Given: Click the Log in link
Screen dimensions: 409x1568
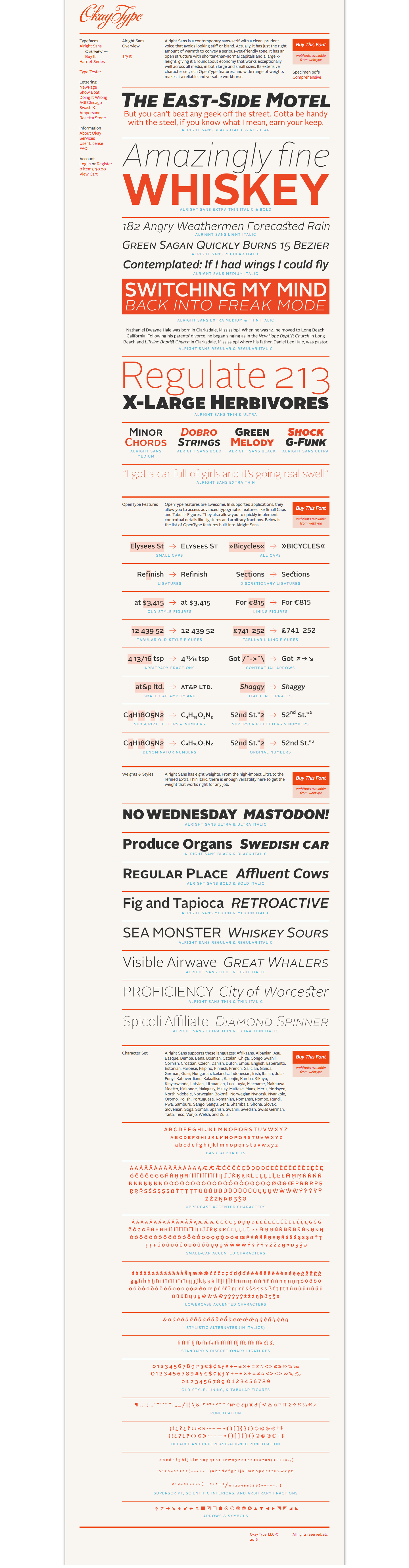Looking at the screenshot, I should [85, 164].
